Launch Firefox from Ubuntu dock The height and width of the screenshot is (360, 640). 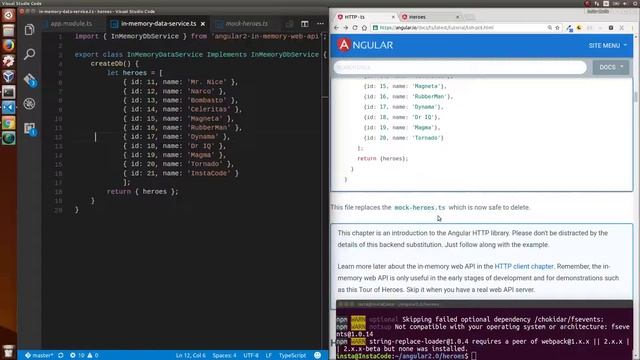pyautogui.click(x=8, y=46)
